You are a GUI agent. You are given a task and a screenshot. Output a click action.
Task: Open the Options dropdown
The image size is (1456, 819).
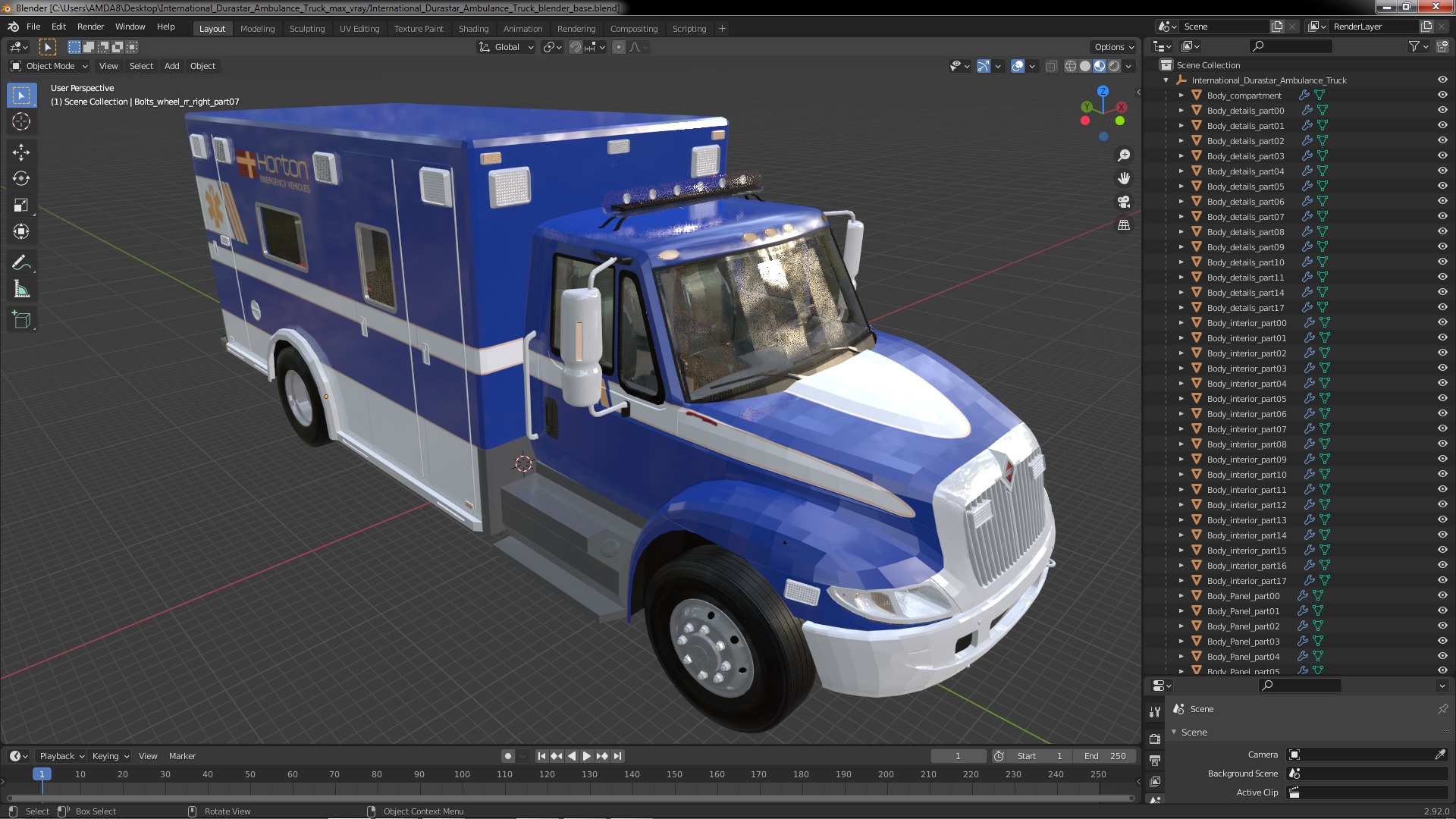(x=1114, y=47)
